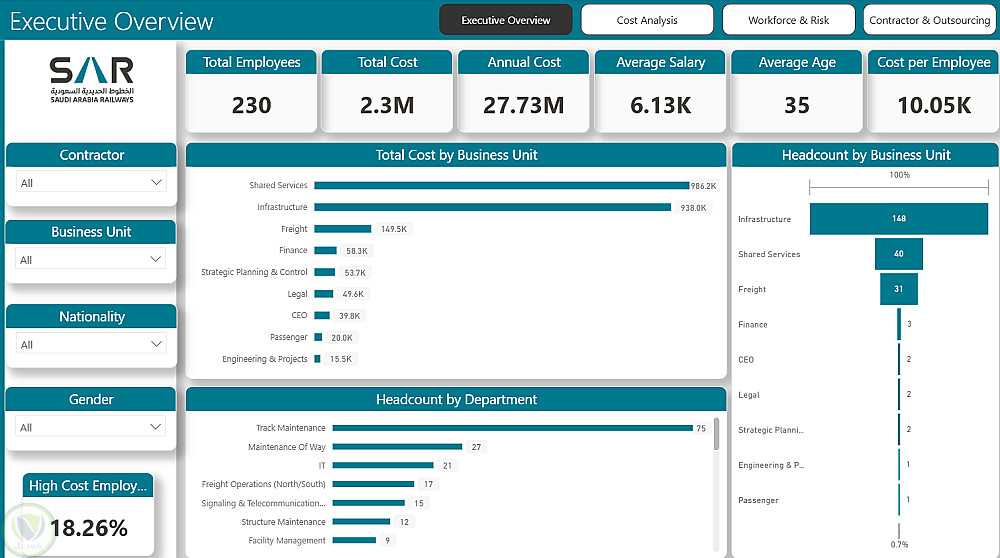Select the Average Age card value 35
This screenshot has width=1000, height=558.
[797, 105]
